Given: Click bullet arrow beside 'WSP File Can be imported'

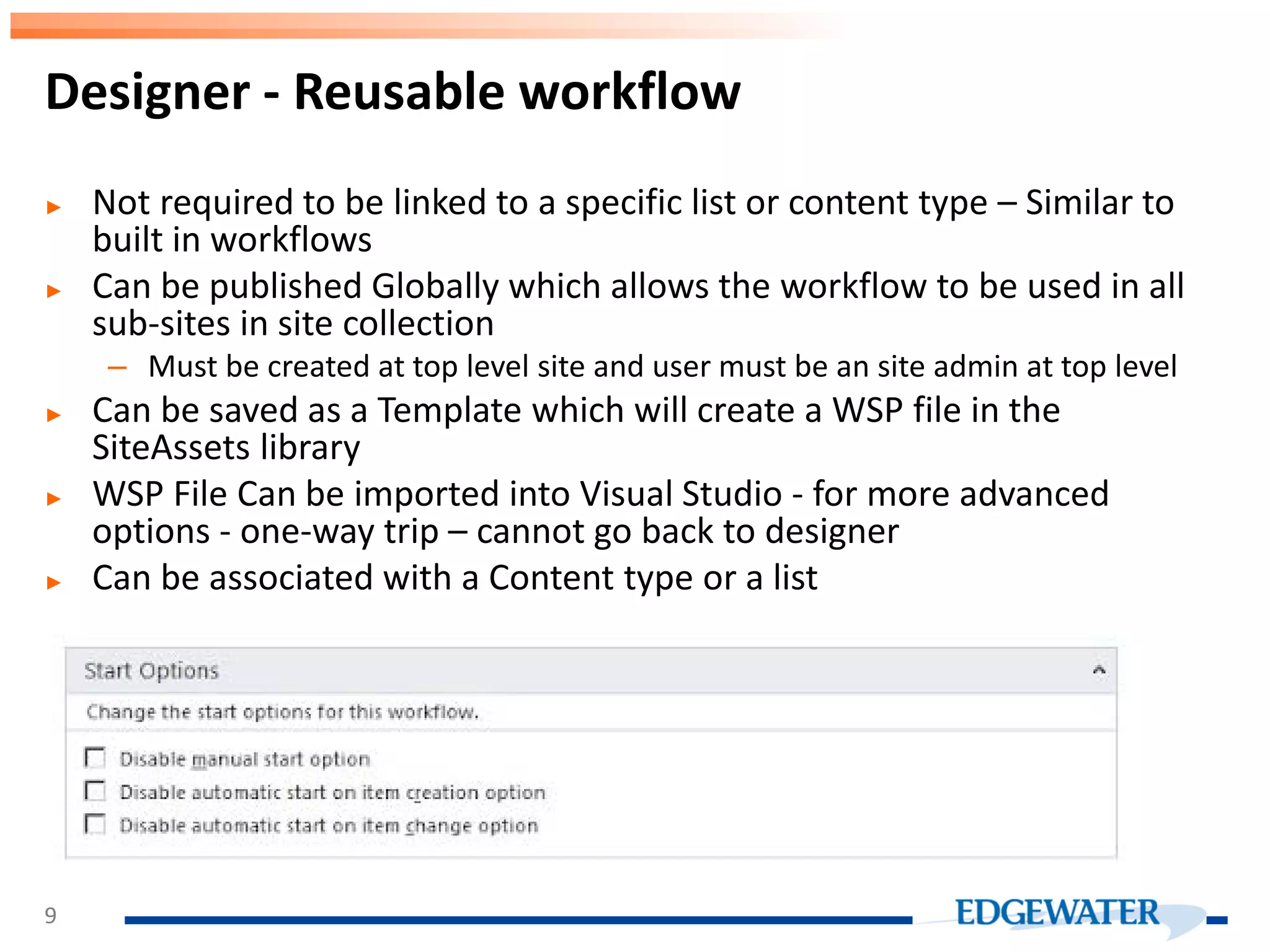Looking at the screenshot, I should (x=54, y=499).
